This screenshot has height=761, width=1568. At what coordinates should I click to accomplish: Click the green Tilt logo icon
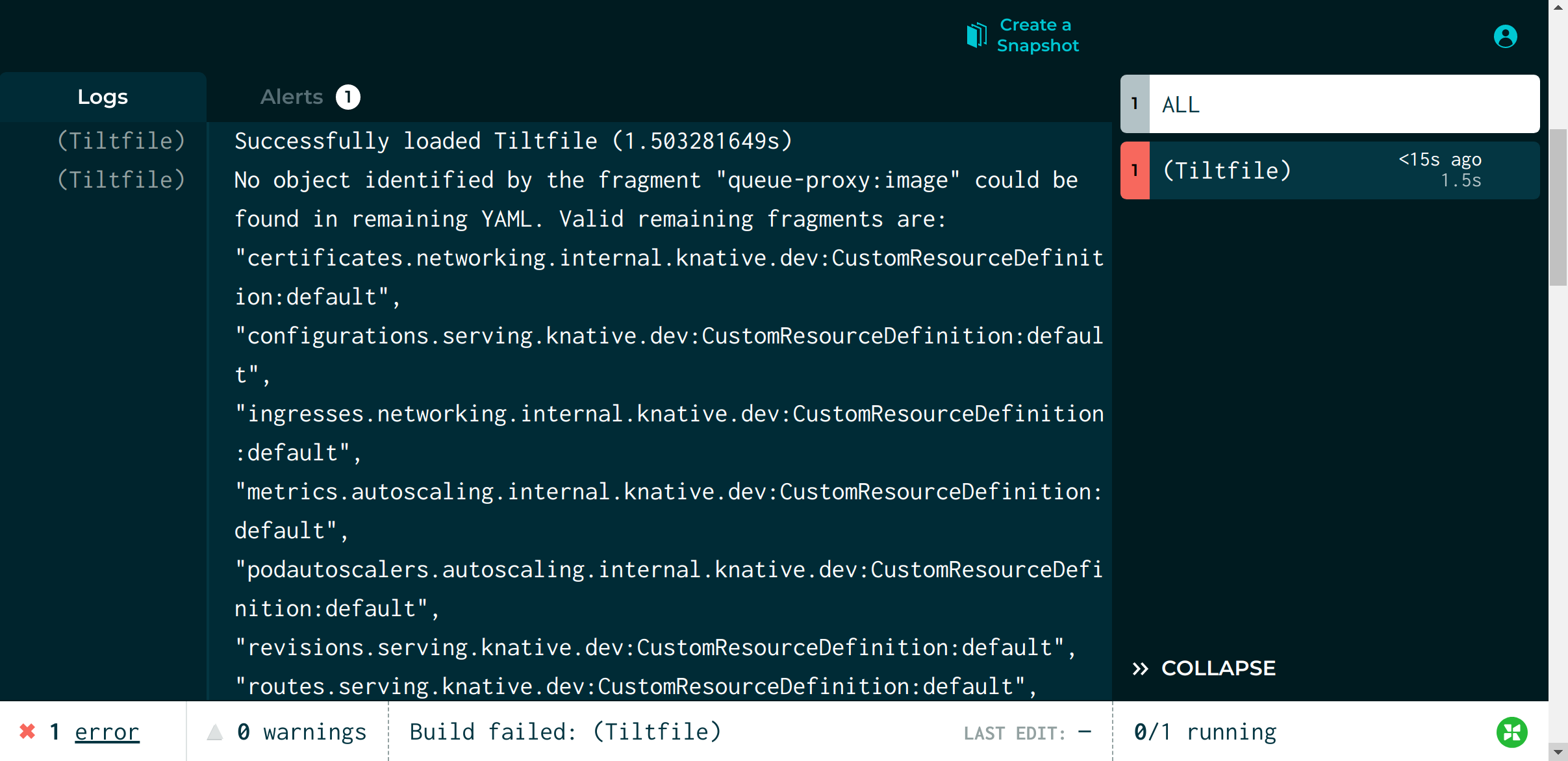point(1512,732)
